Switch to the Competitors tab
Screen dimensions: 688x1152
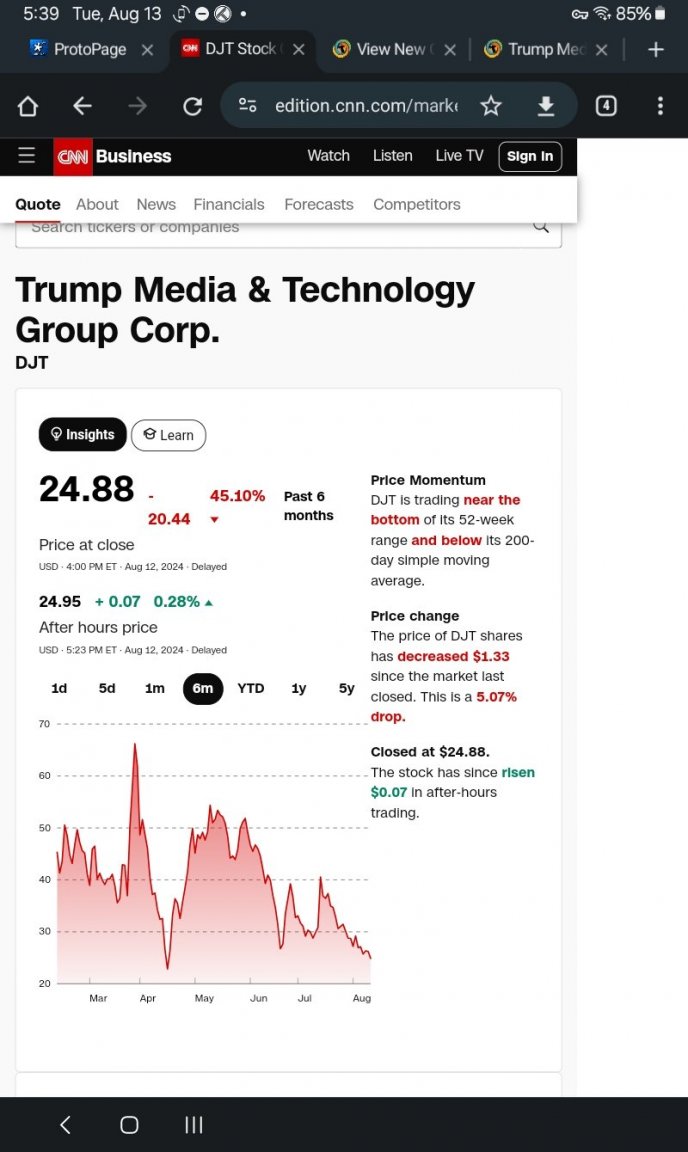[417, 204]
